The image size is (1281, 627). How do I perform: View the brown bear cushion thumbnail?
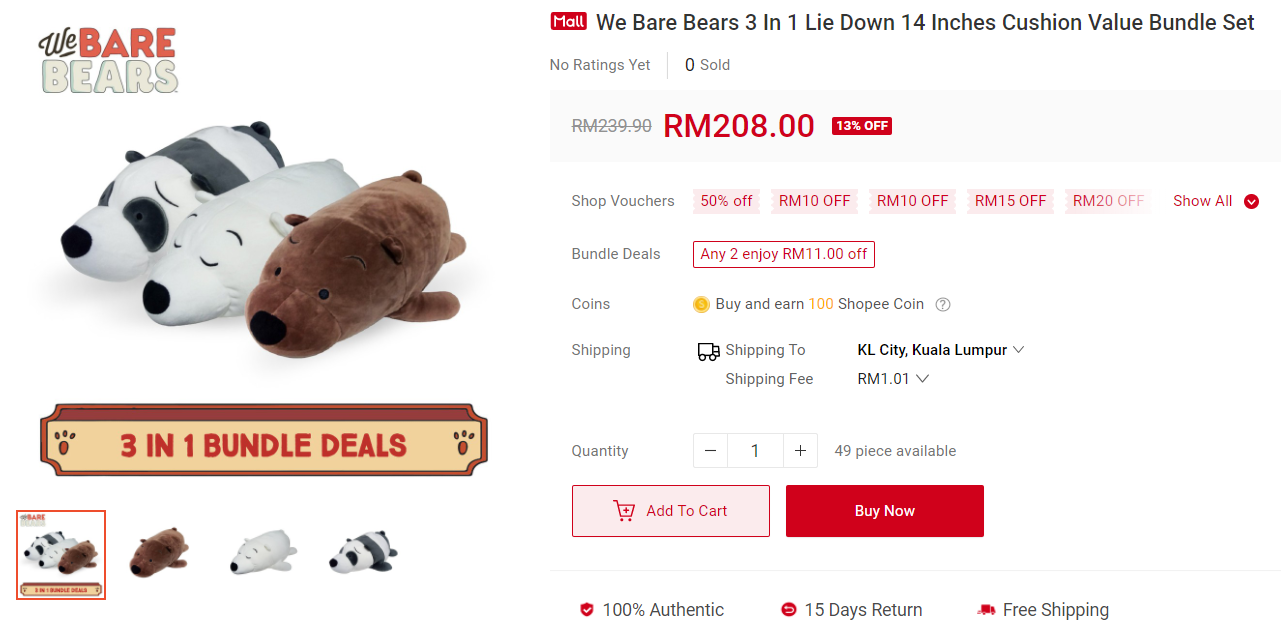click(159, 554)
